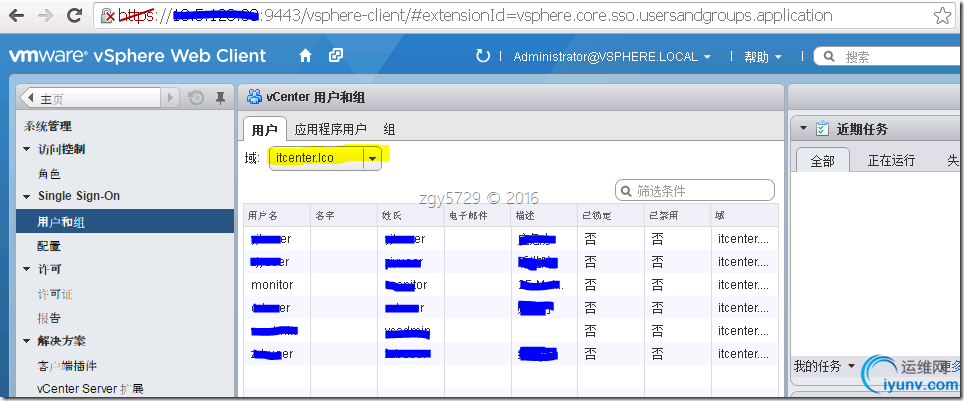Open 客户端插件 in the navigator
The height and width of the screenshot is (401, 964).
click(67, 366)
